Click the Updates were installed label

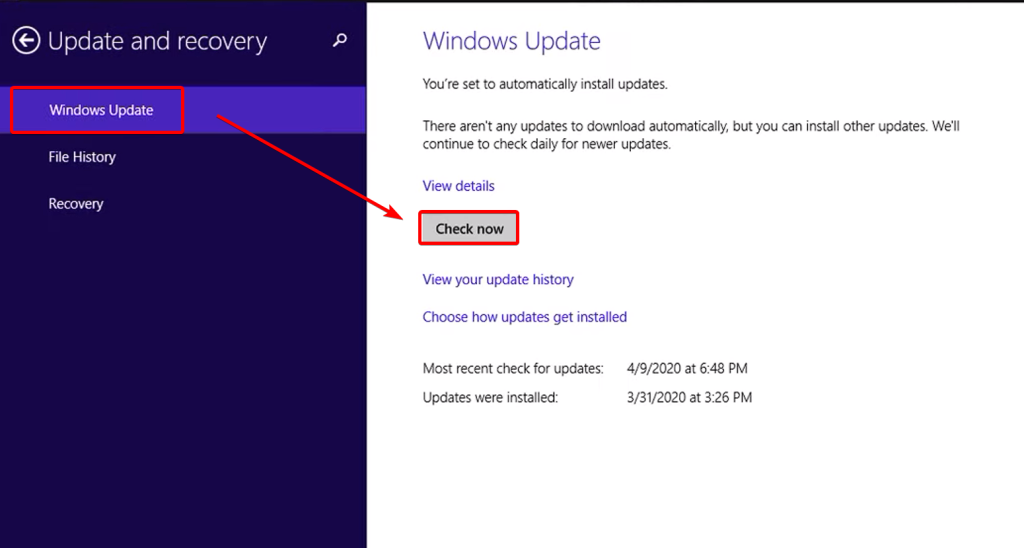point(490,397)
